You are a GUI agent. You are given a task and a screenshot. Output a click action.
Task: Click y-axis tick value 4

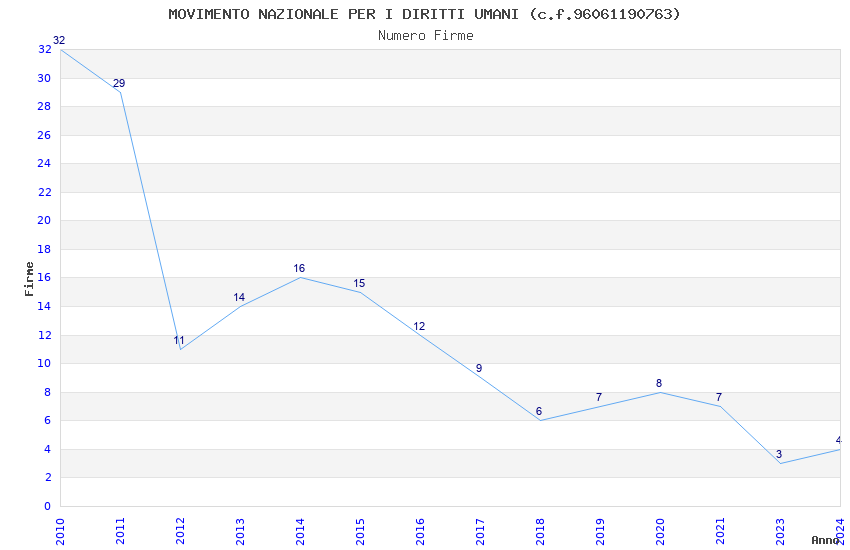click(x=48, y=449)
